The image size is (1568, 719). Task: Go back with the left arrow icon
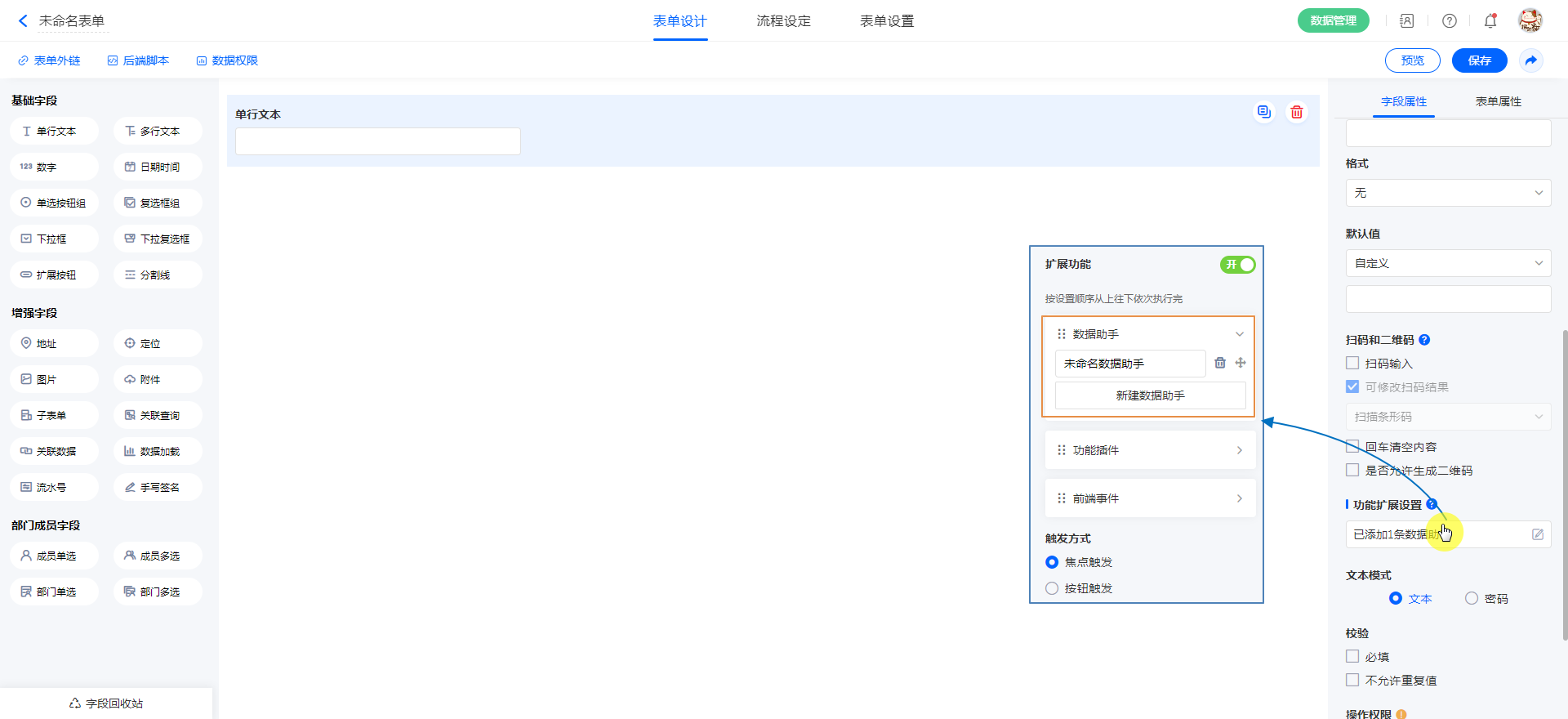coord(23,21)
